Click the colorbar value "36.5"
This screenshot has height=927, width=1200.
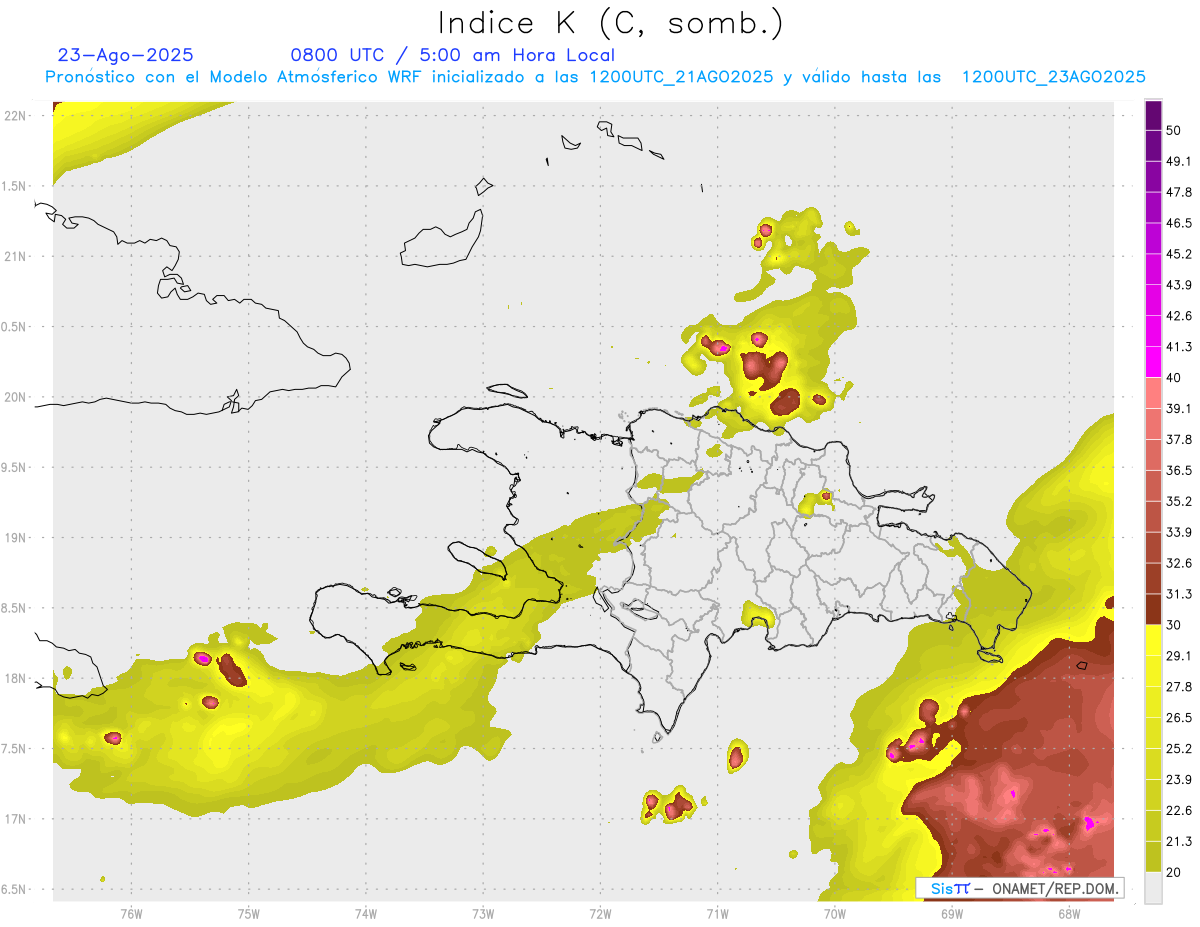coord(1179,470)
